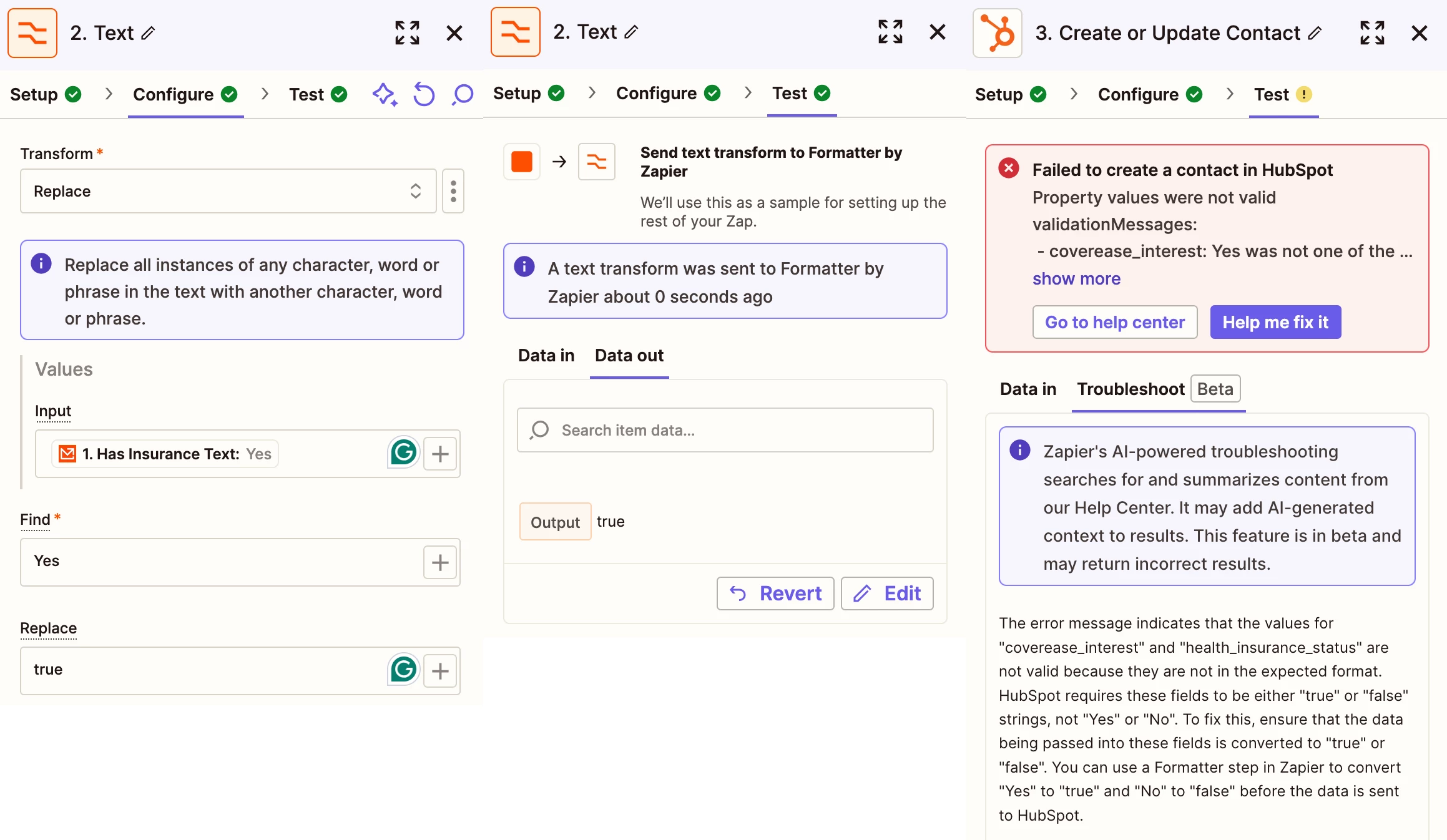Click show more in error message
Viewport: 1447px width, 840px height.
coord(1076,279)
